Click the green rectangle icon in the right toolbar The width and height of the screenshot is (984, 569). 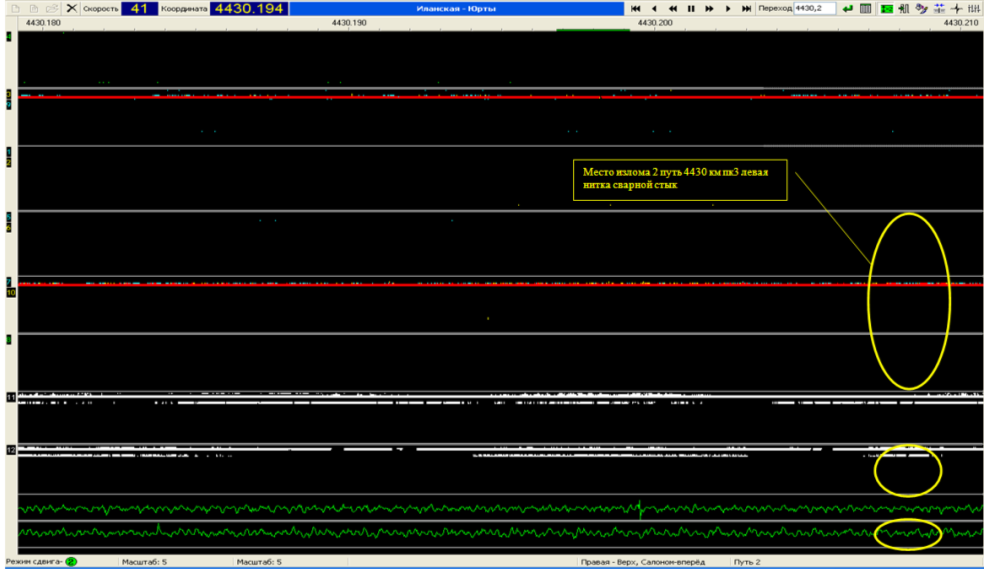point(886,8)
